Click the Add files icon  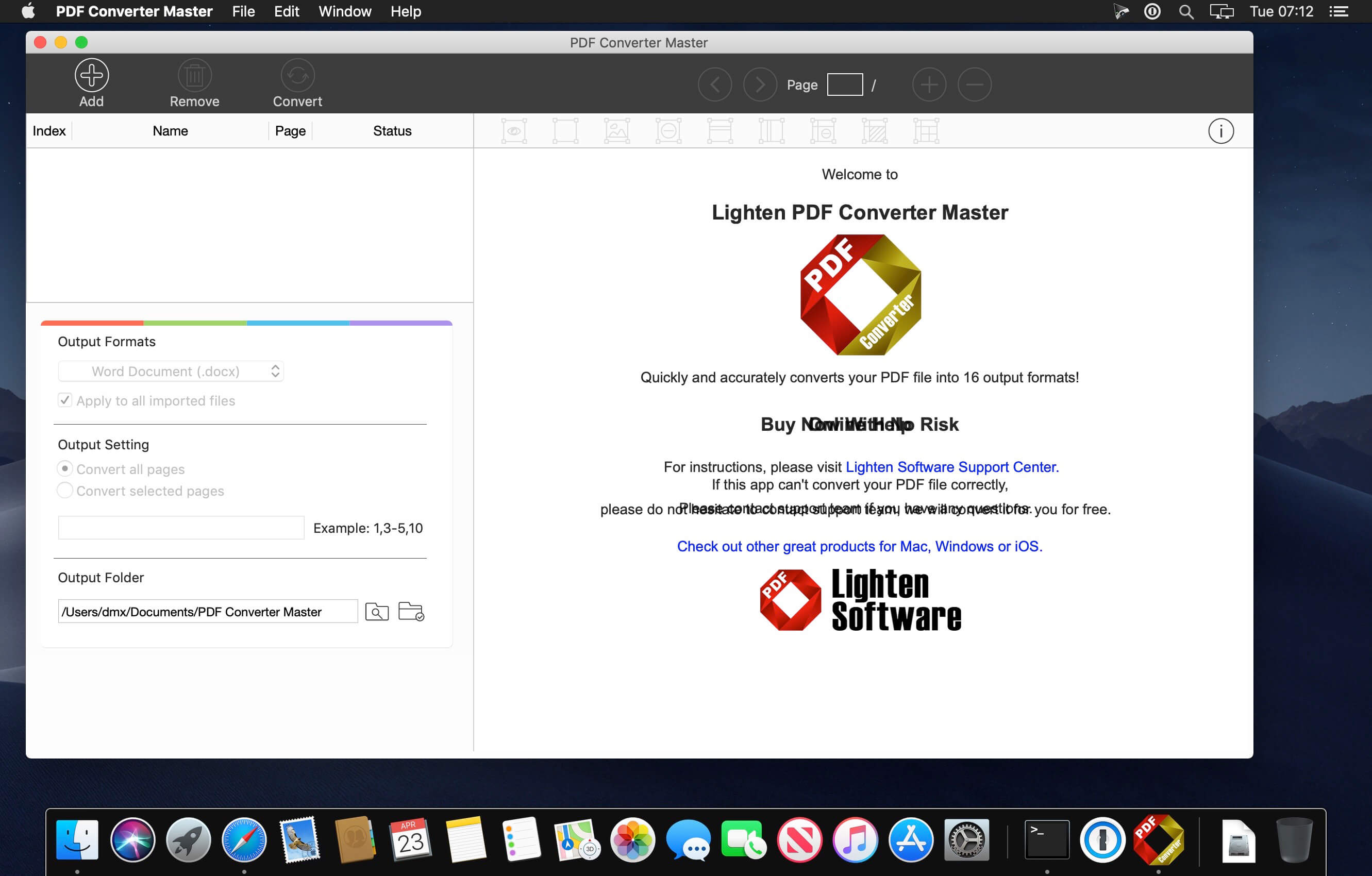point(92,75)
